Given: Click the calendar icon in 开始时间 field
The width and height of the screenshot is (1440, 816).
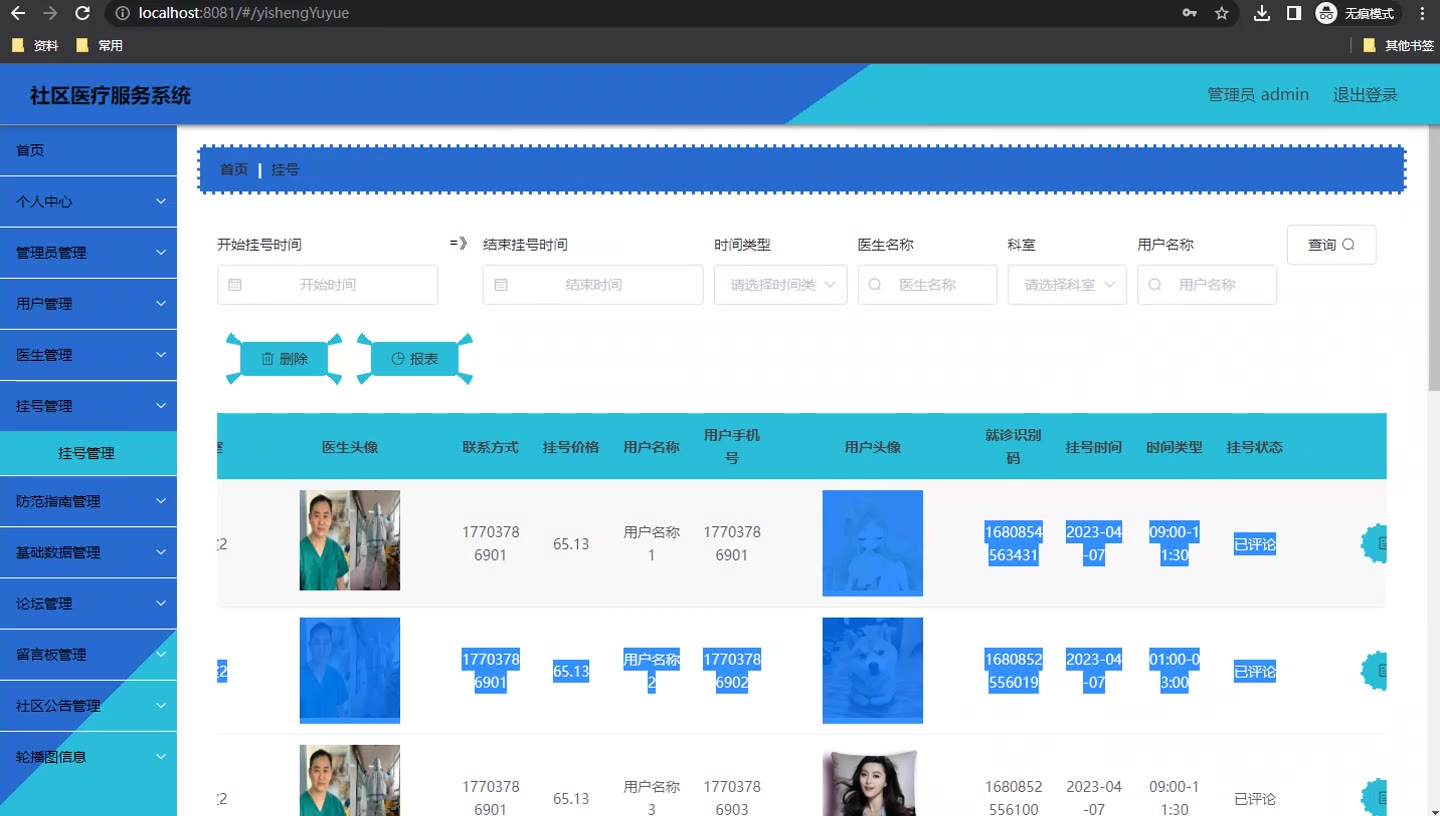Looking at the screenshot, I should coord(235,285).
